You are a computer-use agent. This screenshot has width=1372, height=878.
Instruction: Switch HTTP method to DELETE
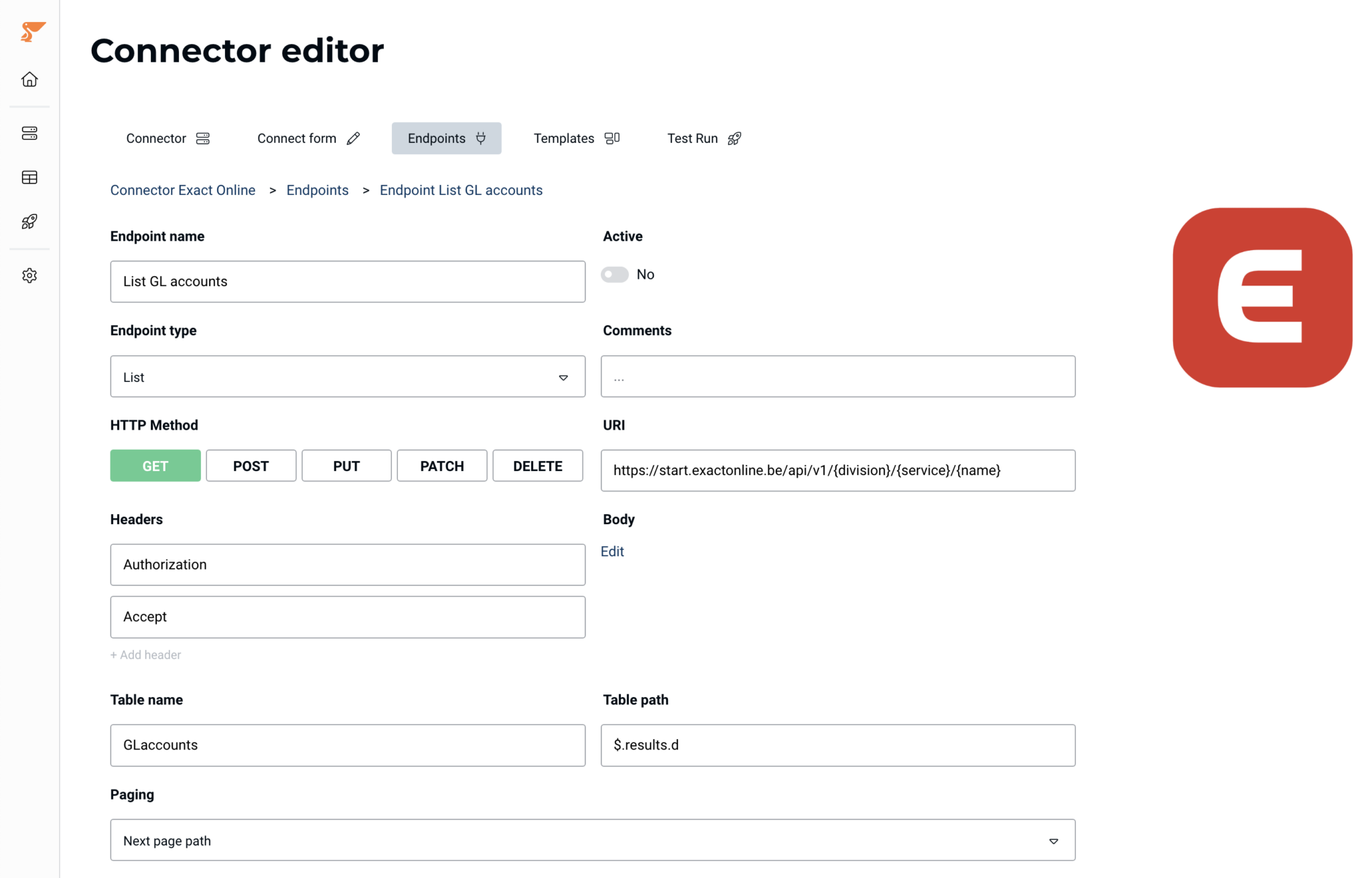point(537,465)
